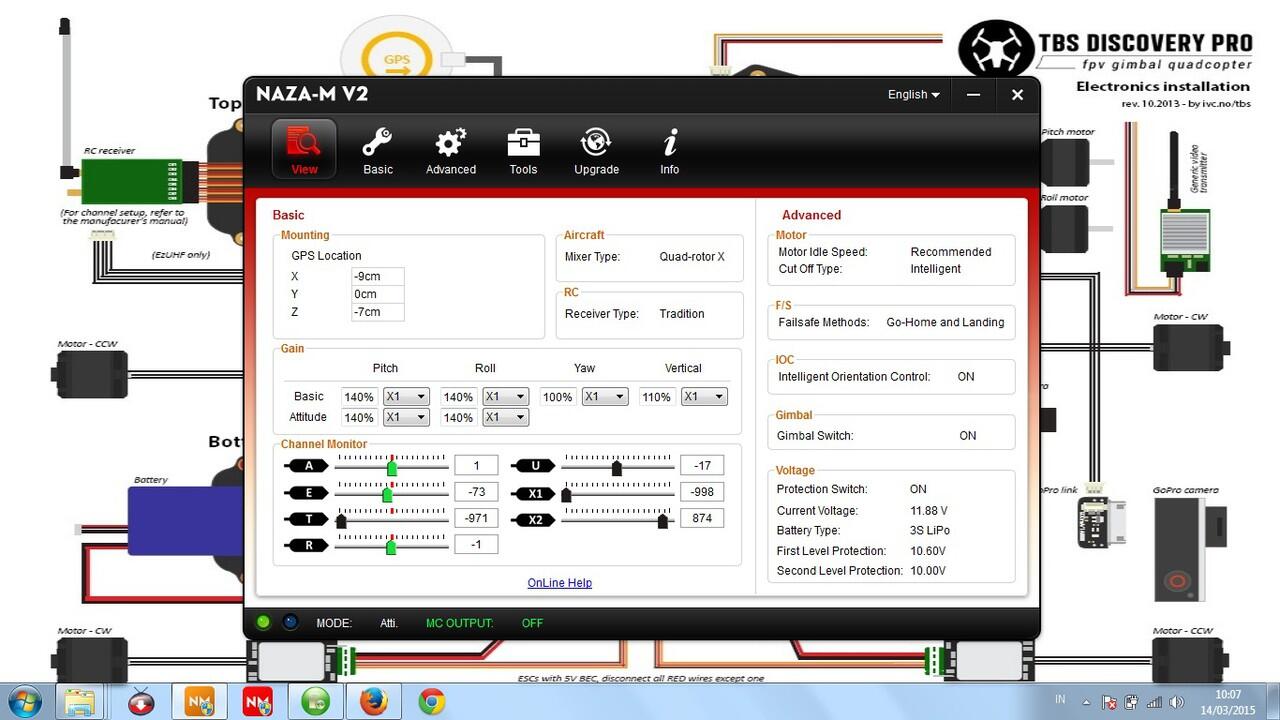Click the channel R badge
Image resolution: width=1280 pixels, height=720 pixels.
[x=307, y=545]
